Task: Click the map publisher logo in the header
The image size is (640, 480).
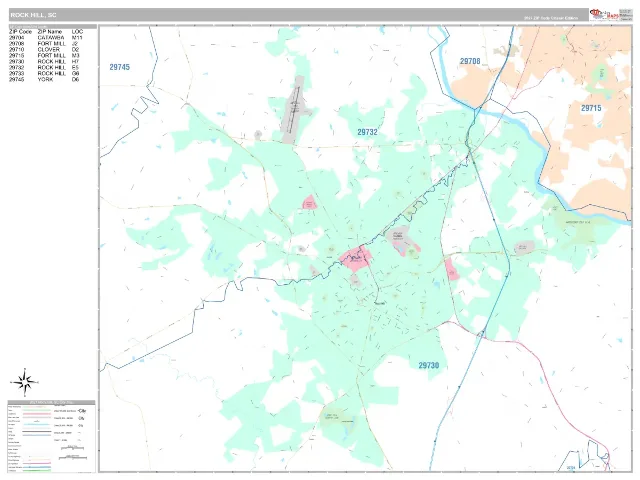Action: point(604,15)
